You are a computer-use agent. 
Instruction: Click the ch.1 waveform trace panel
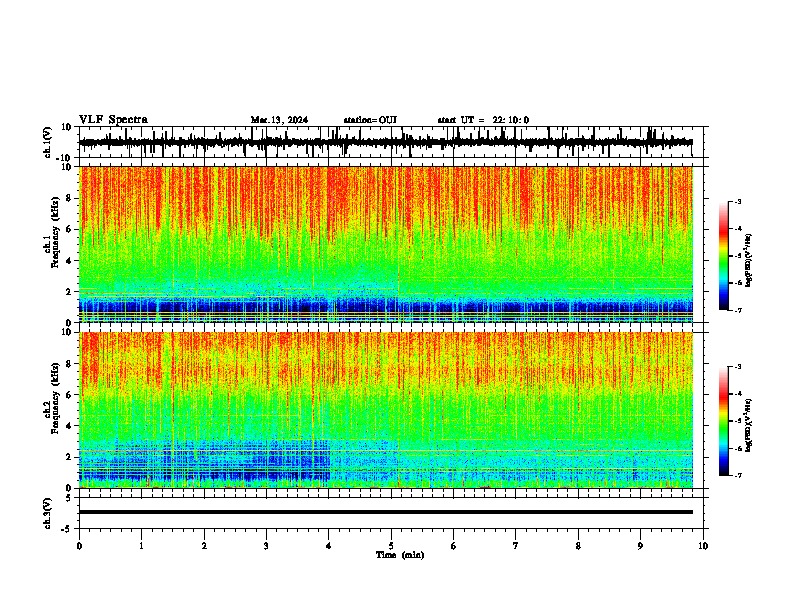click(x=391, y=142)
